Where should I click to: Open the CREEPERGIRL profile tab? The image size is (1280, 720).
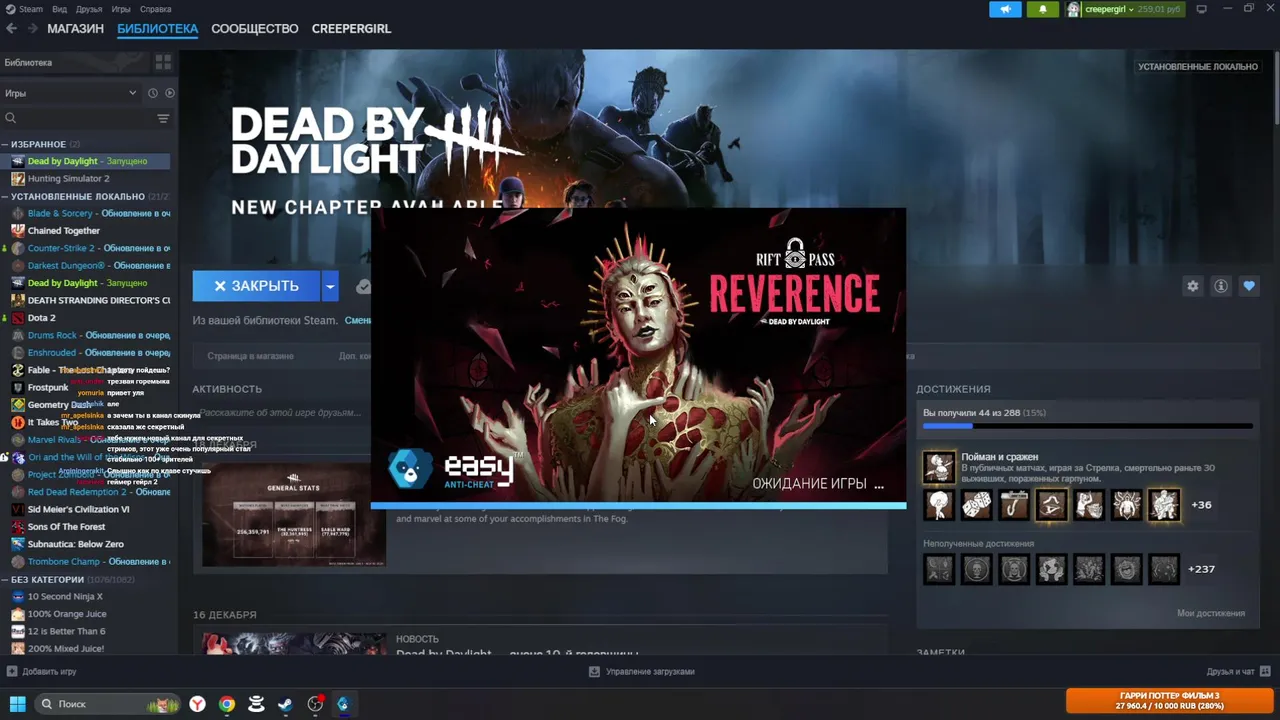click(351, 29)
